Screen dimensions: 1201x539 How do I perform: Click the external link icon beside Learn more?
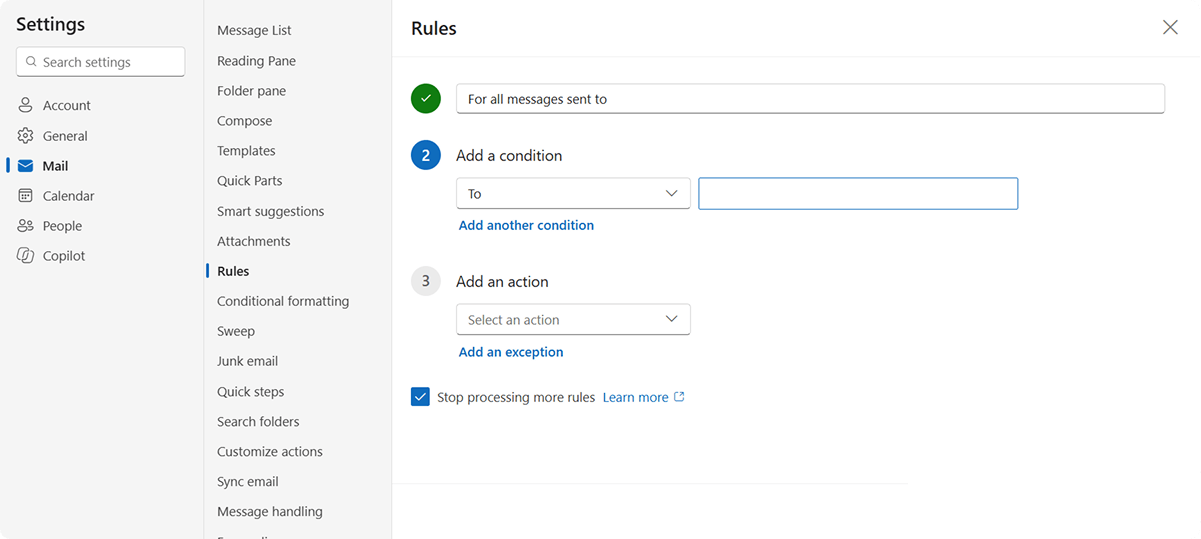[679, 397]
